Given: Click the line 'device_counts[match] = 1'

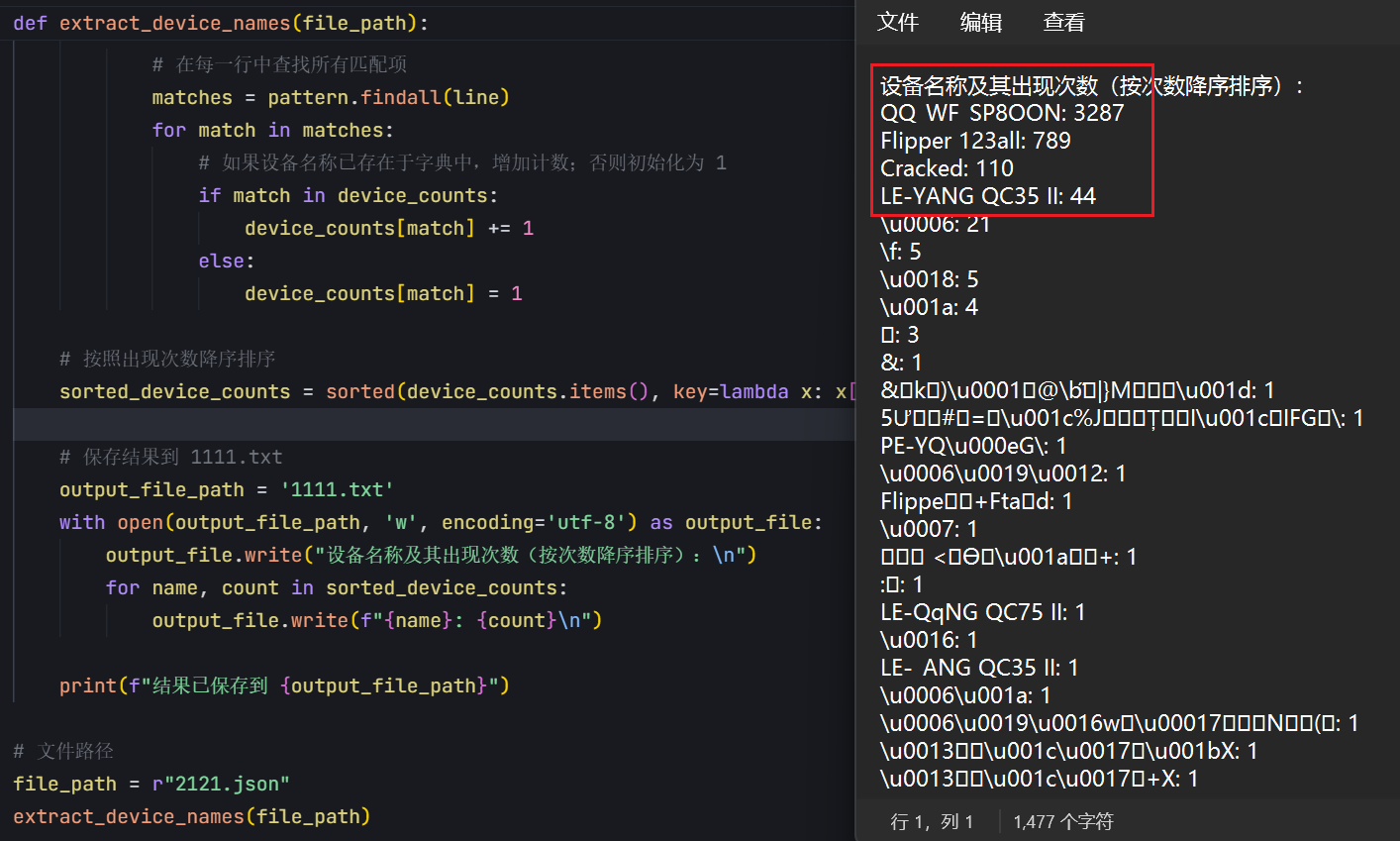Looking at the screenshot, I should click(383, 293).
